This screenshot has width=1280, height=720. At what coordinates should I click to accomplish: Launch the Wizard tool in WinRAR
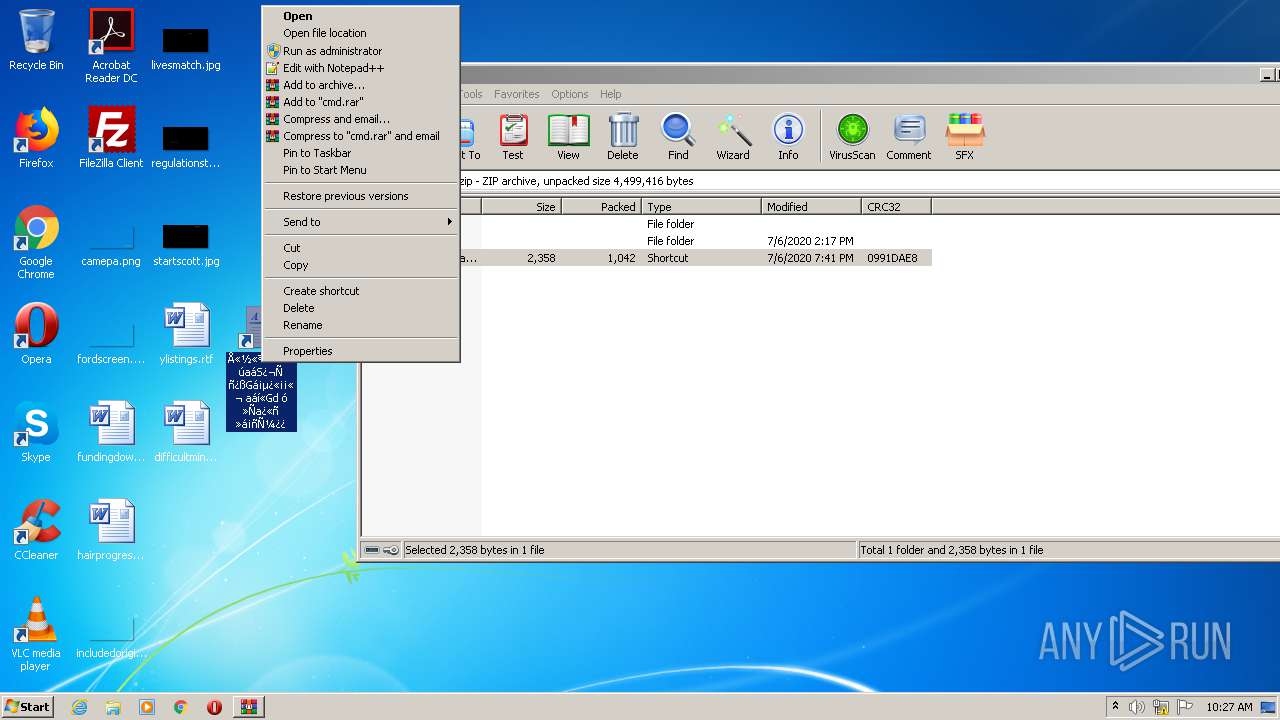(733, 137)
